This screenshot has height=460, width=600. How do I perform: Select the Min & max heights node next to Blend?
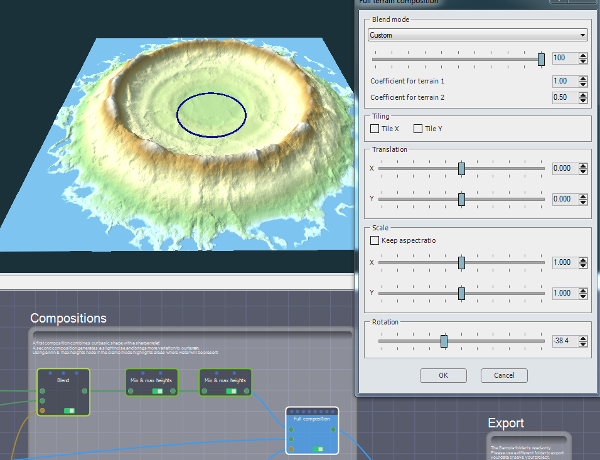pyautogui.click(x=152, y=380)
